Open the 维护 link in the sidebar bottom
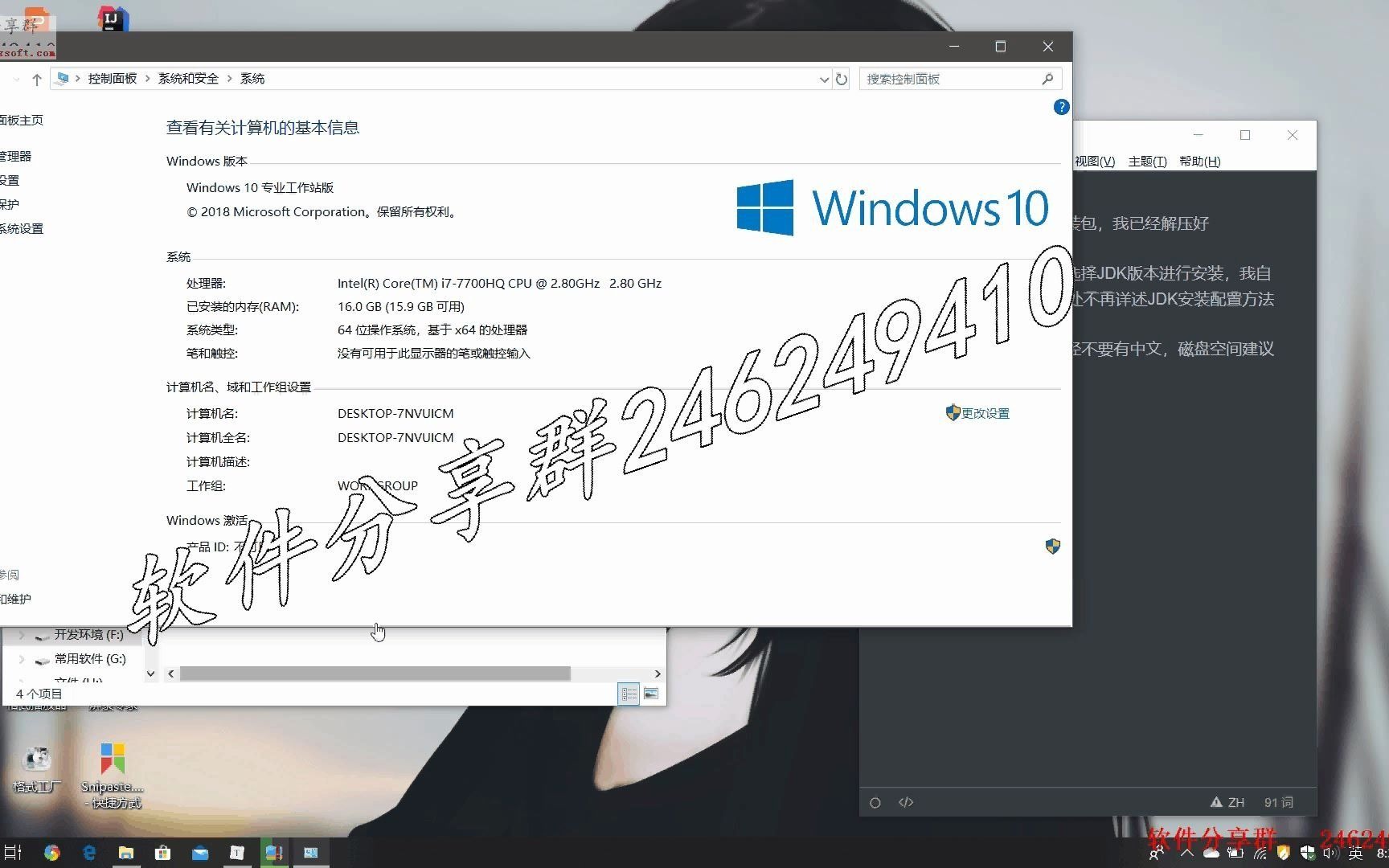This screenshot has height=868, width=1389. 15,600
